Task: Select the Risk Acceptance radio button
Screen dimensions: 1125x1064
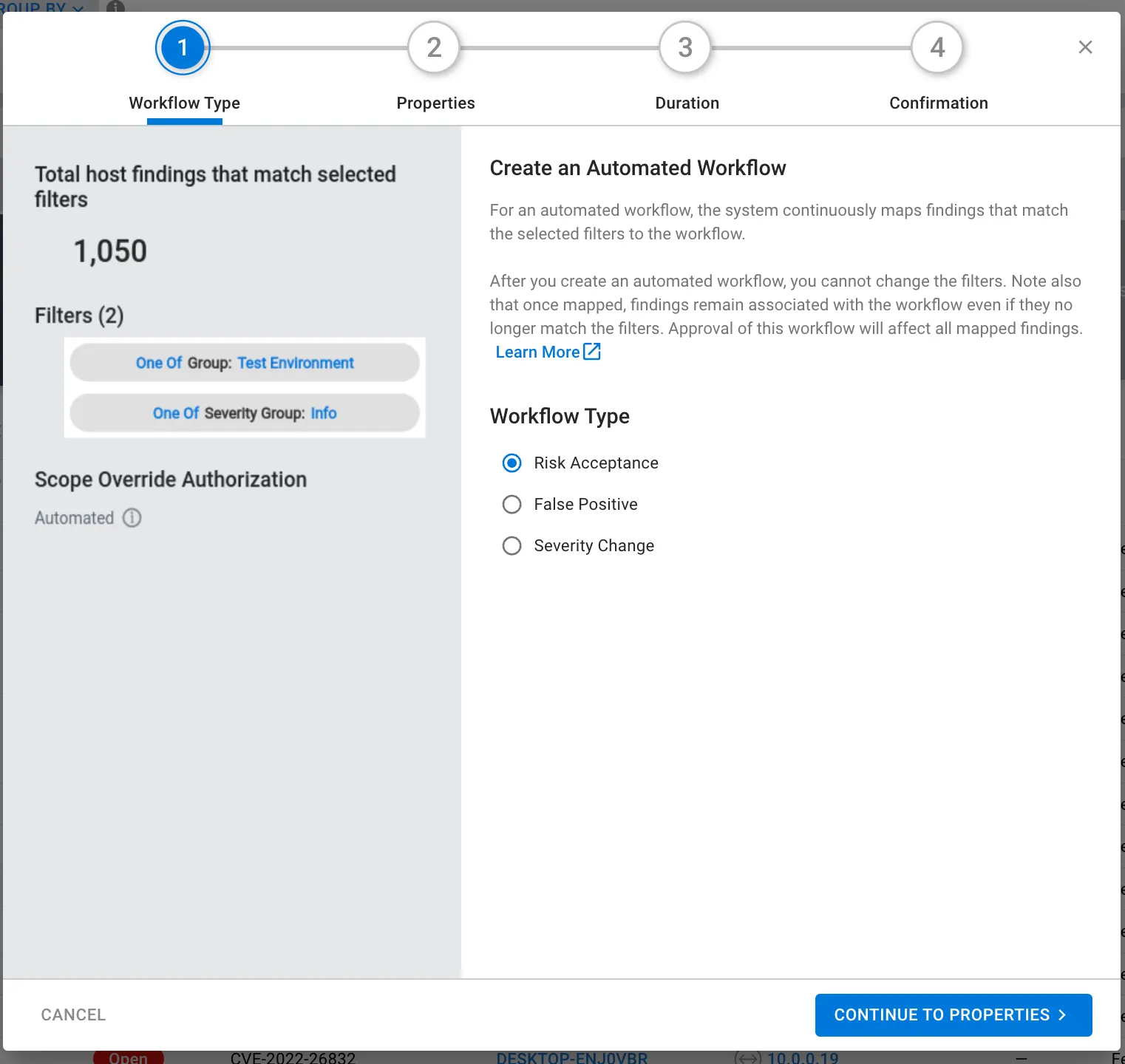Action: 511,463
